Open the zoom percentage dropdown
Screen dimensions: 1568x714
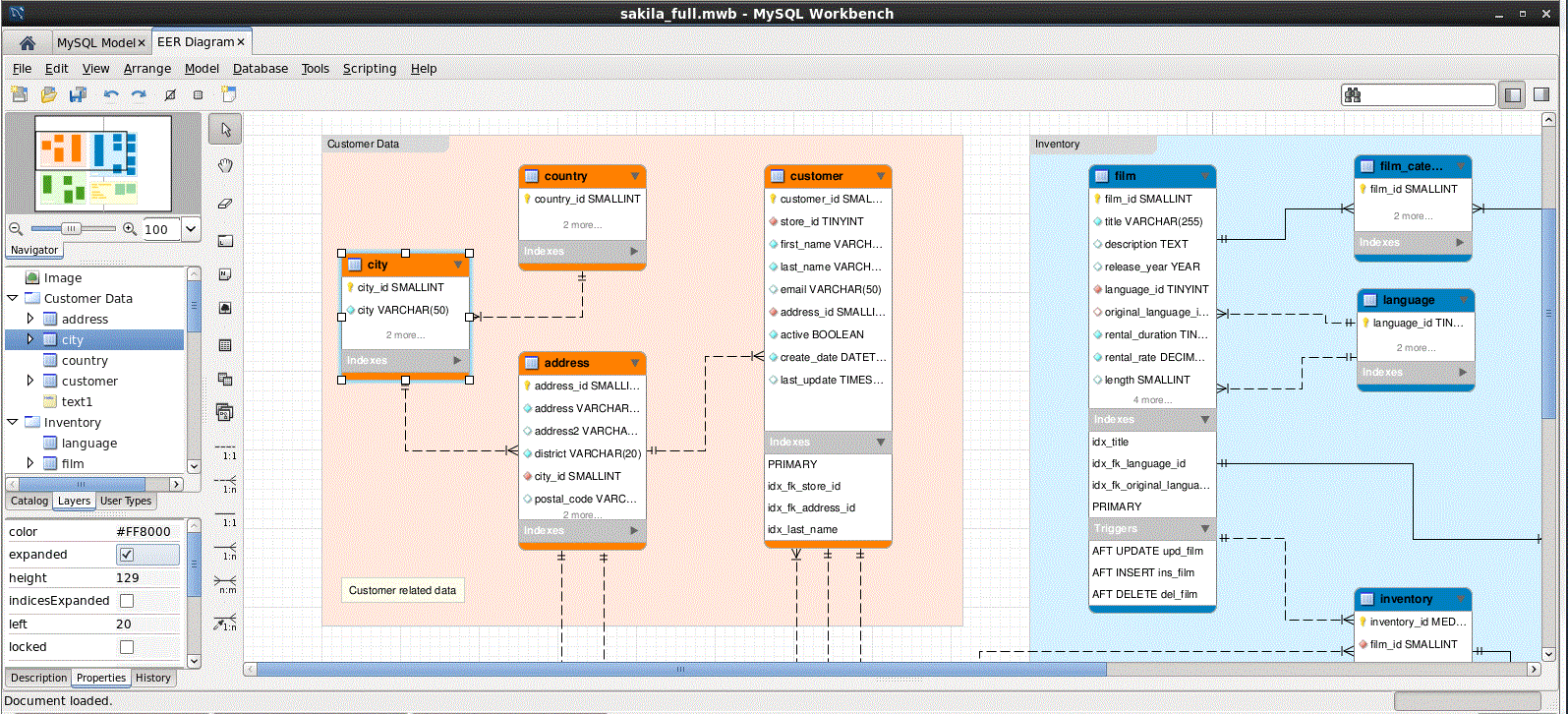pyautogui.click(x=191, y=229)
